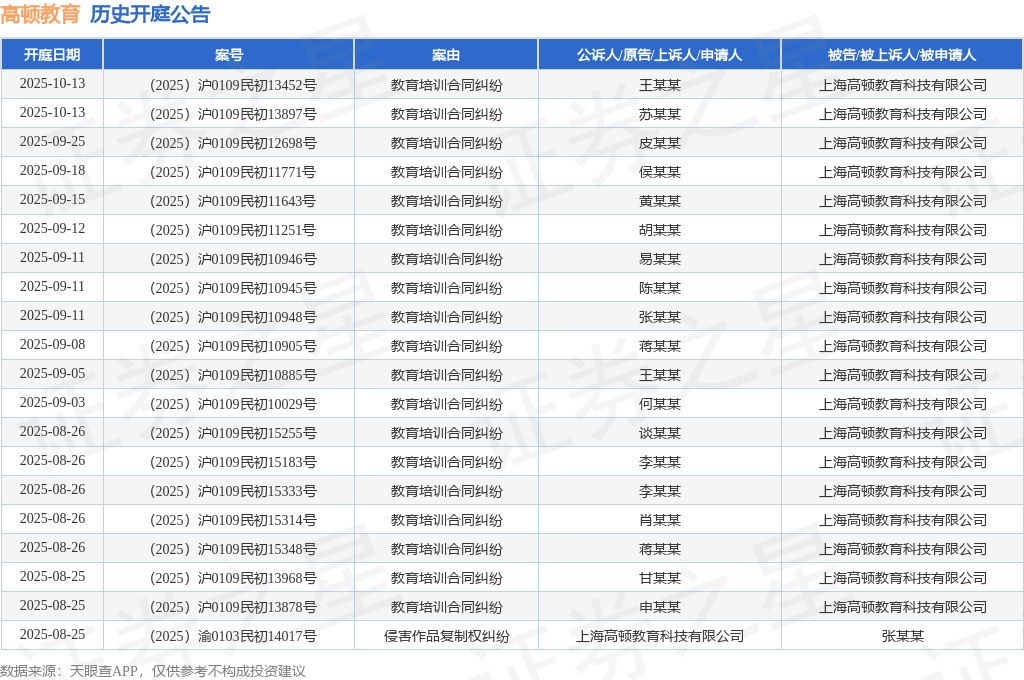Click date 2025-09-25
Viewport: 1024px width, 680px height.
52,142
